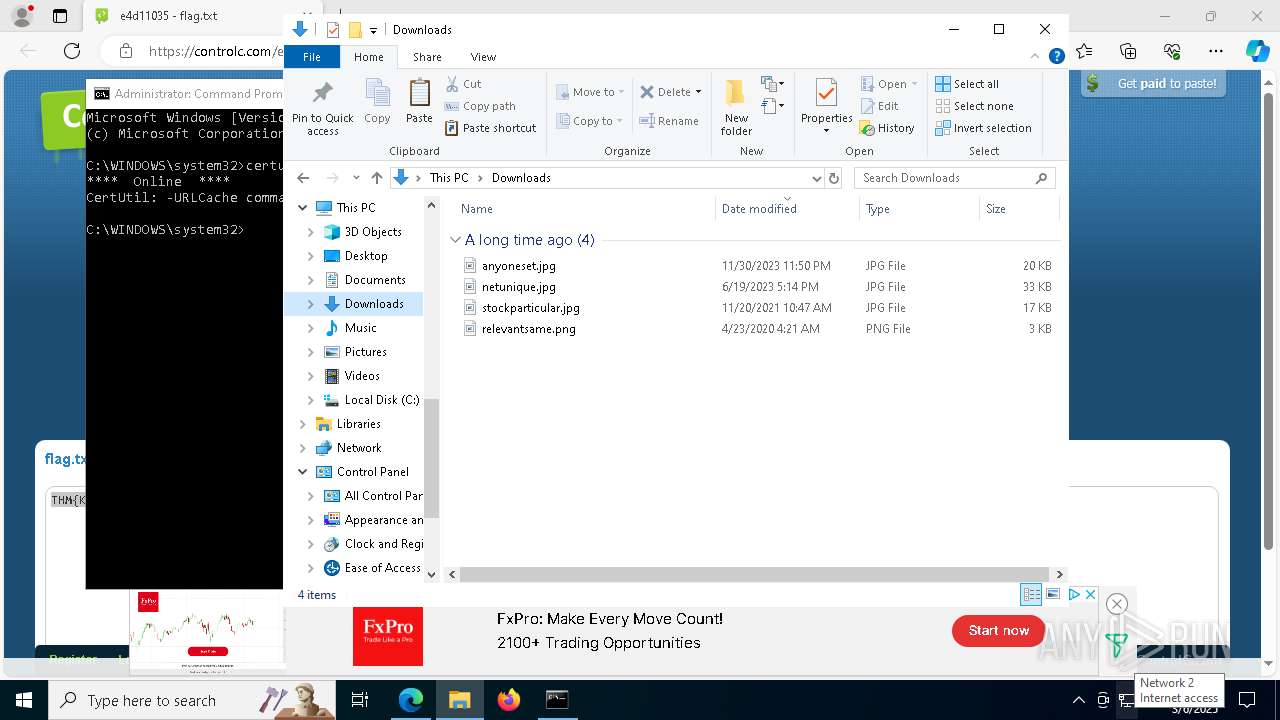Collapse the This PC tree node
The width and height of the screenshot is (1280, 720).
point(303,208)
